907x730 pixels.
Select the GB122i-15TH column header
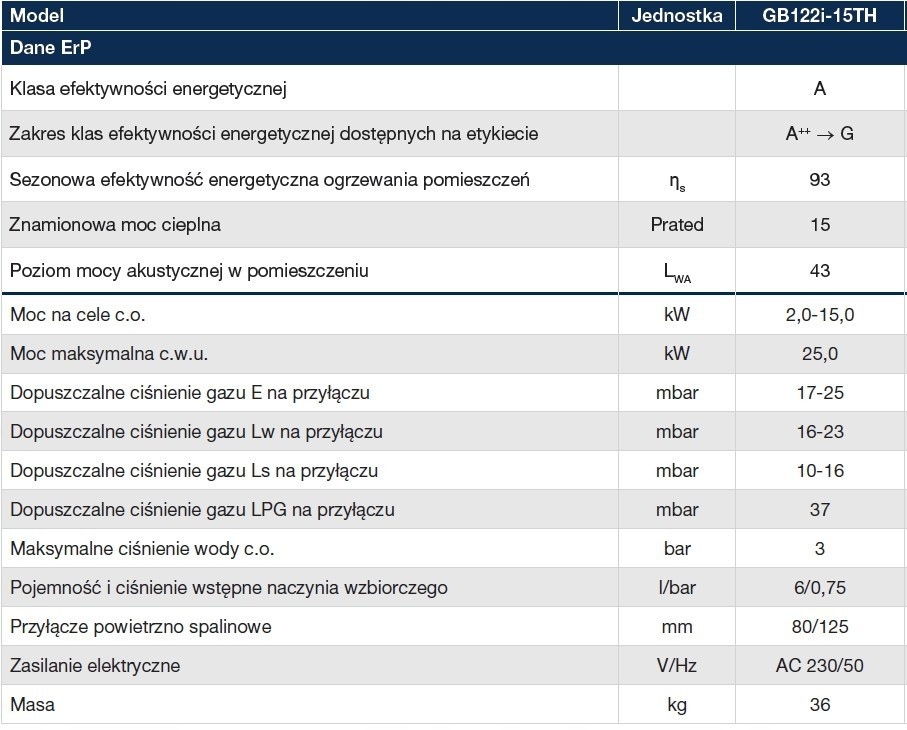point(820,16)
